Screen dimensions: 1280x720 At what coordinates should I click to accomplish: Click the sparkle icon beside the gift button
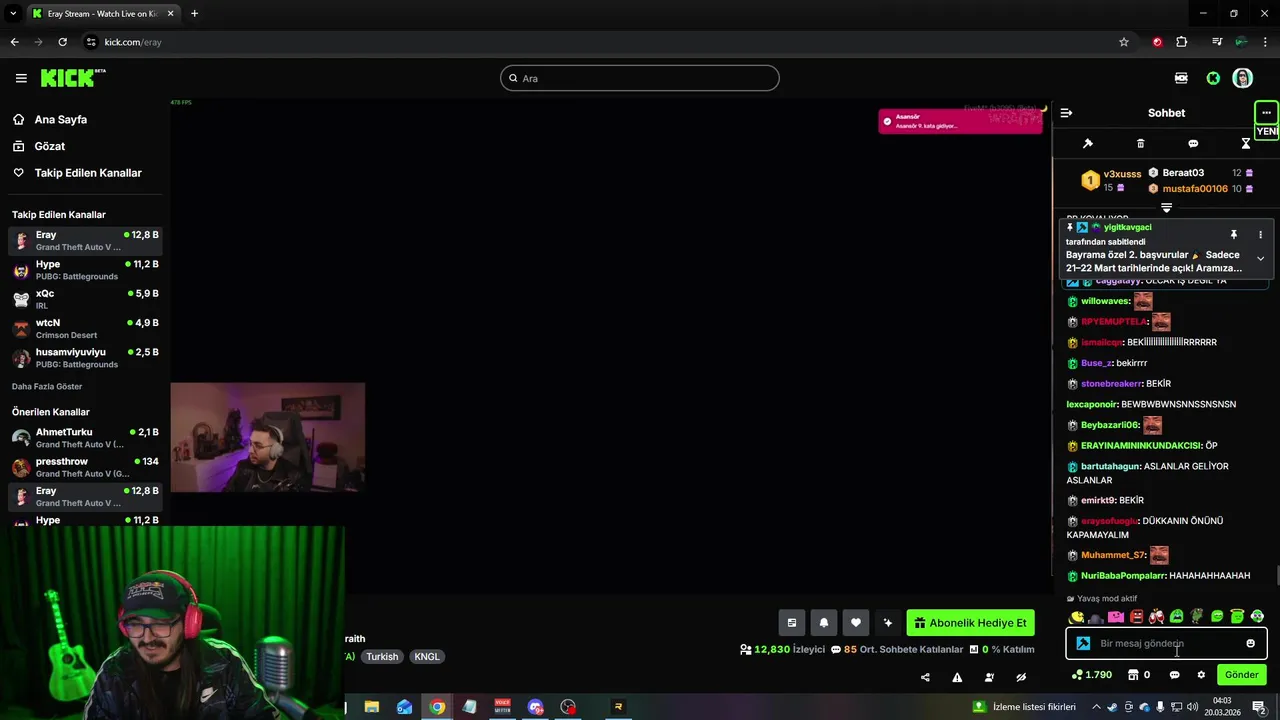point(888,623)
